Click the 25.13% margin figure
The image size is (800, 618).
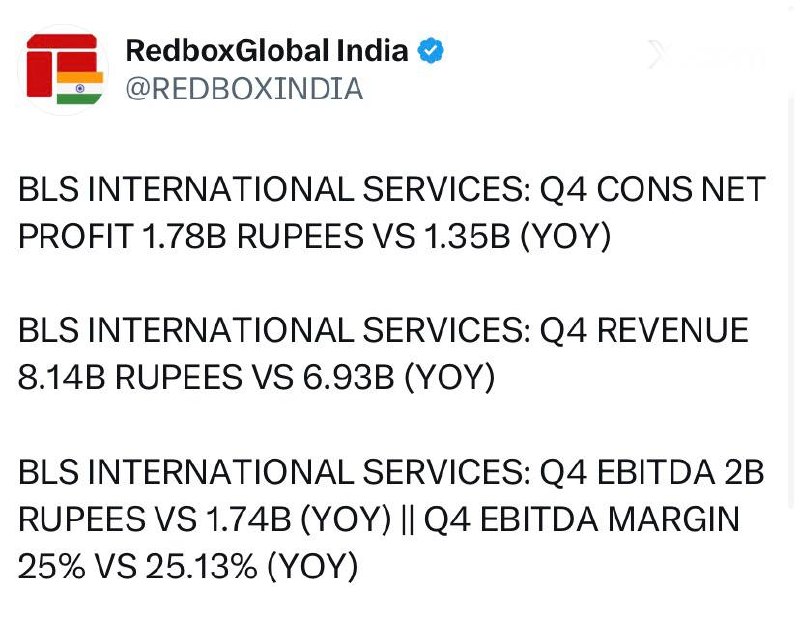point(201,566)
